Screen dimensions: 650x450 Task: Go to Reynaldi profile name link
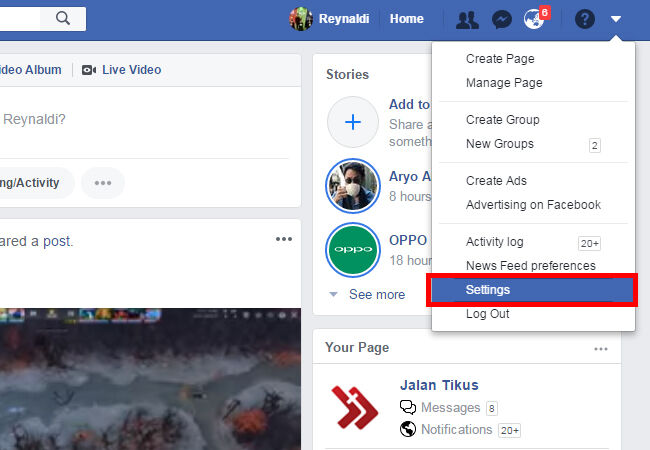click(x=344, y=19)
